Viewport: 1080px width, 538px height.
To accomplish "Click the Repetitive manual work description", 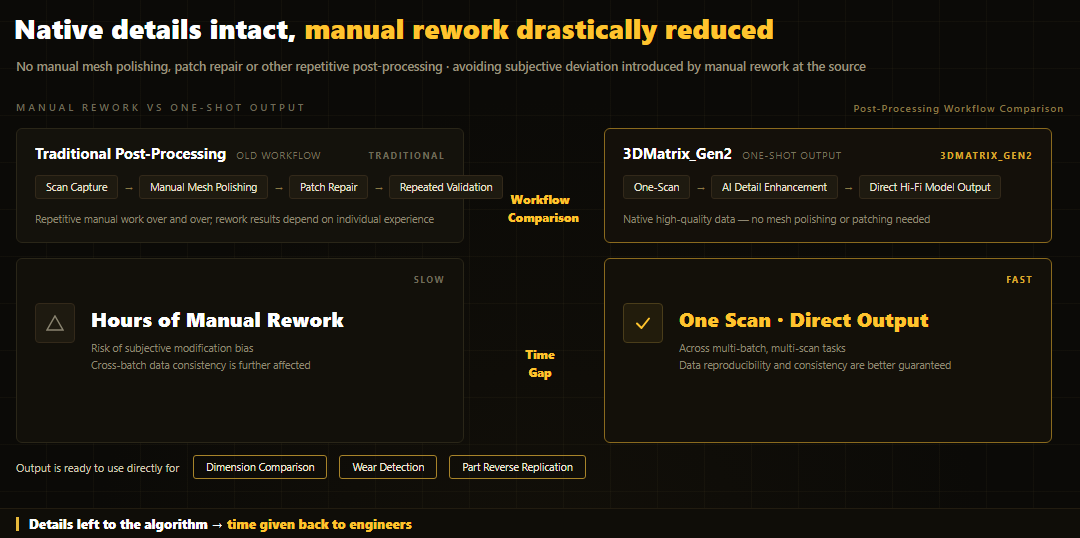I will tap(234, 220).
